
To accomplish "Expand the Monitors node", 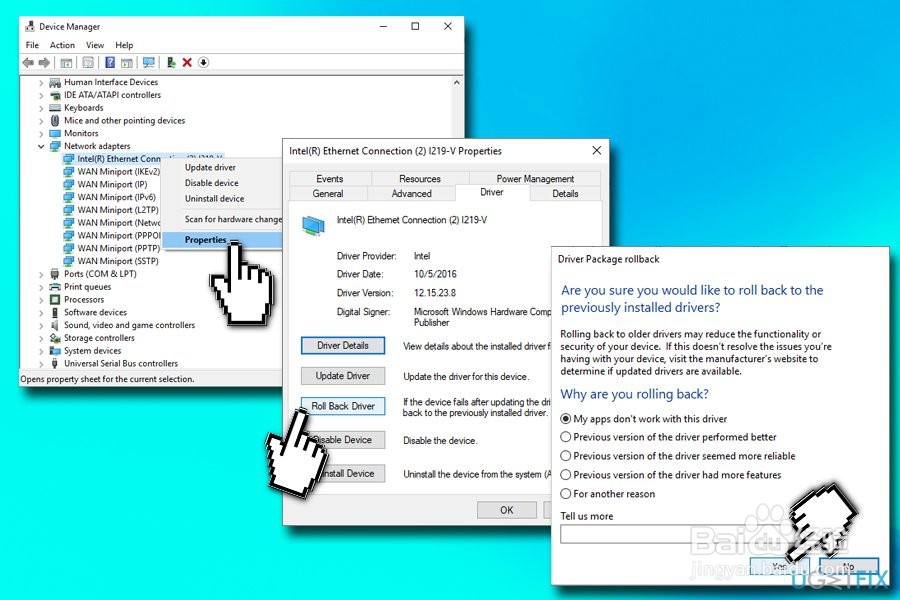I will coord(41,133).
